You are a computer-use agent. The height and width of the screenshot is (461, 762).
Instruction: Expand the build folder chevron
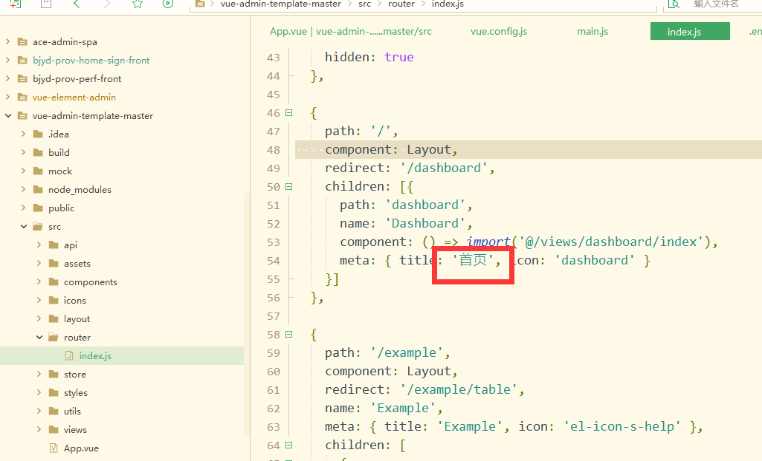click(23, 153)
